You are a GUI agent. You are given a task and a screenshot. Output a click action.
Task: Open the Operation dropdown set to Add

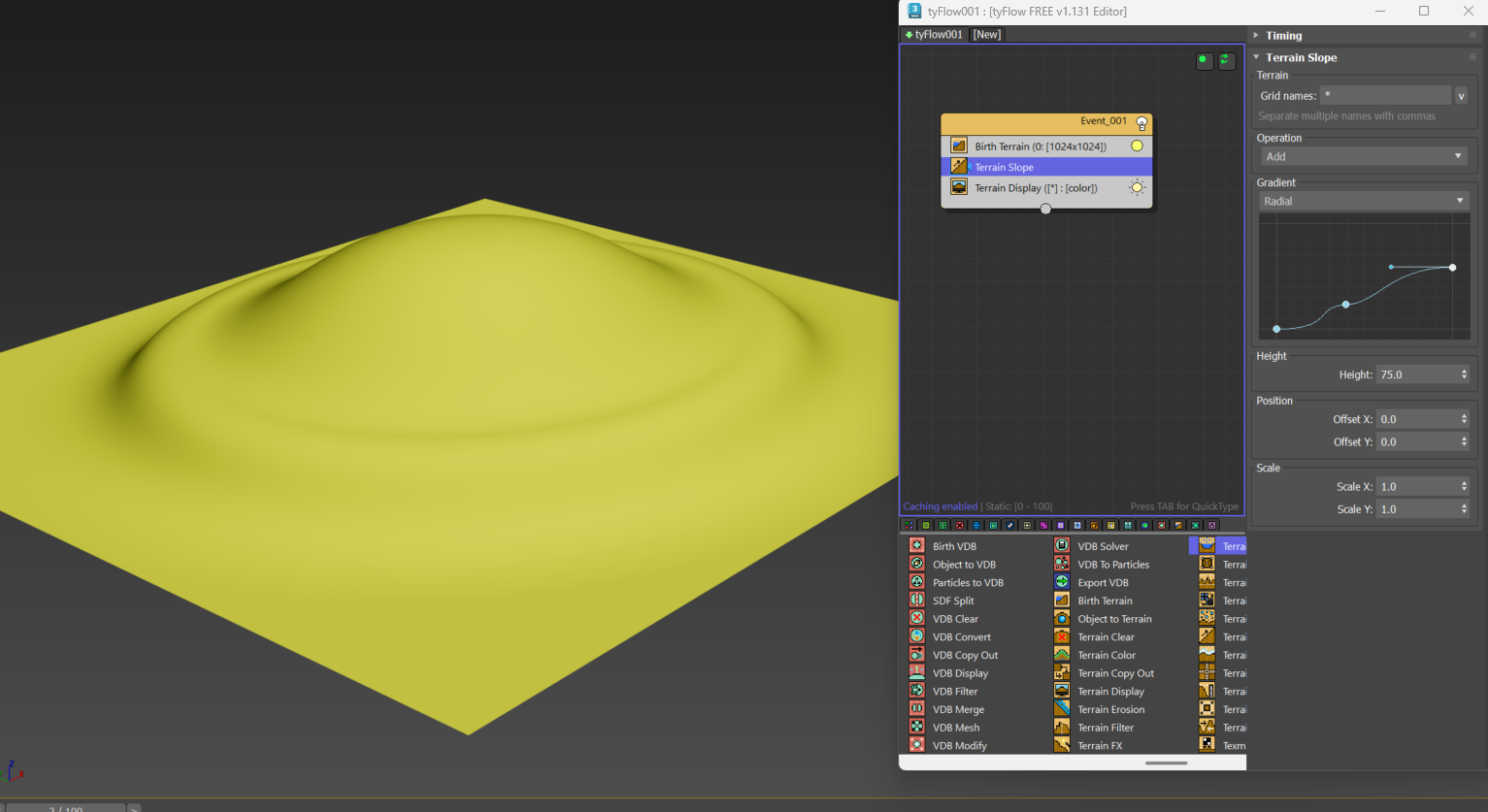coord(1363,156)
